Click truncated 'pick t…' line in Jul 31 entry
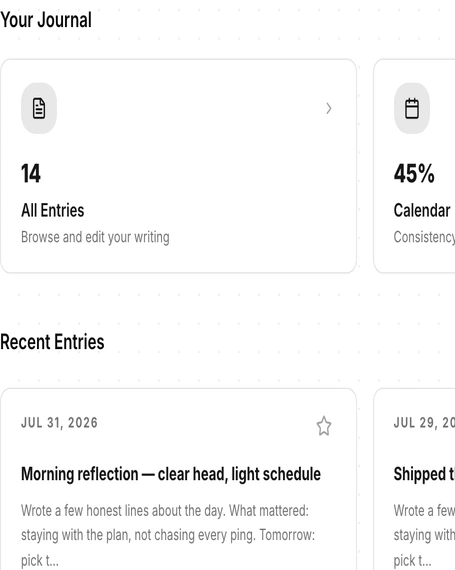This screenshot has height=570, width=455. 40,561
